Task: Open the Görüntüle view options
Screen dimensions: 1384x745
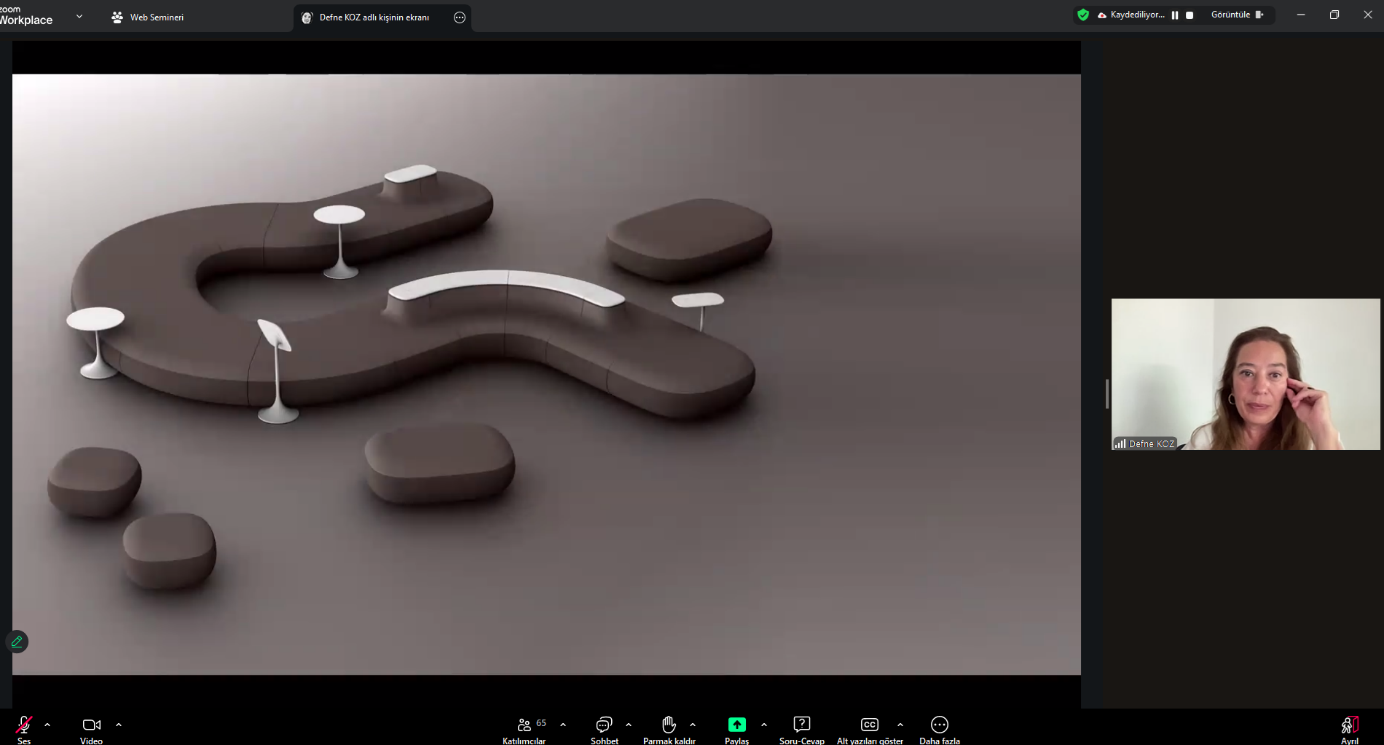Action: point(1237,15)
